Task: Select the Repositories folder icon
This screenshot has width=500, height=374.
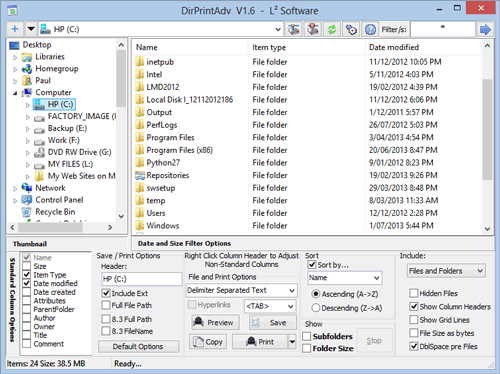Action: pyautogui.click(x=140, y=175)
